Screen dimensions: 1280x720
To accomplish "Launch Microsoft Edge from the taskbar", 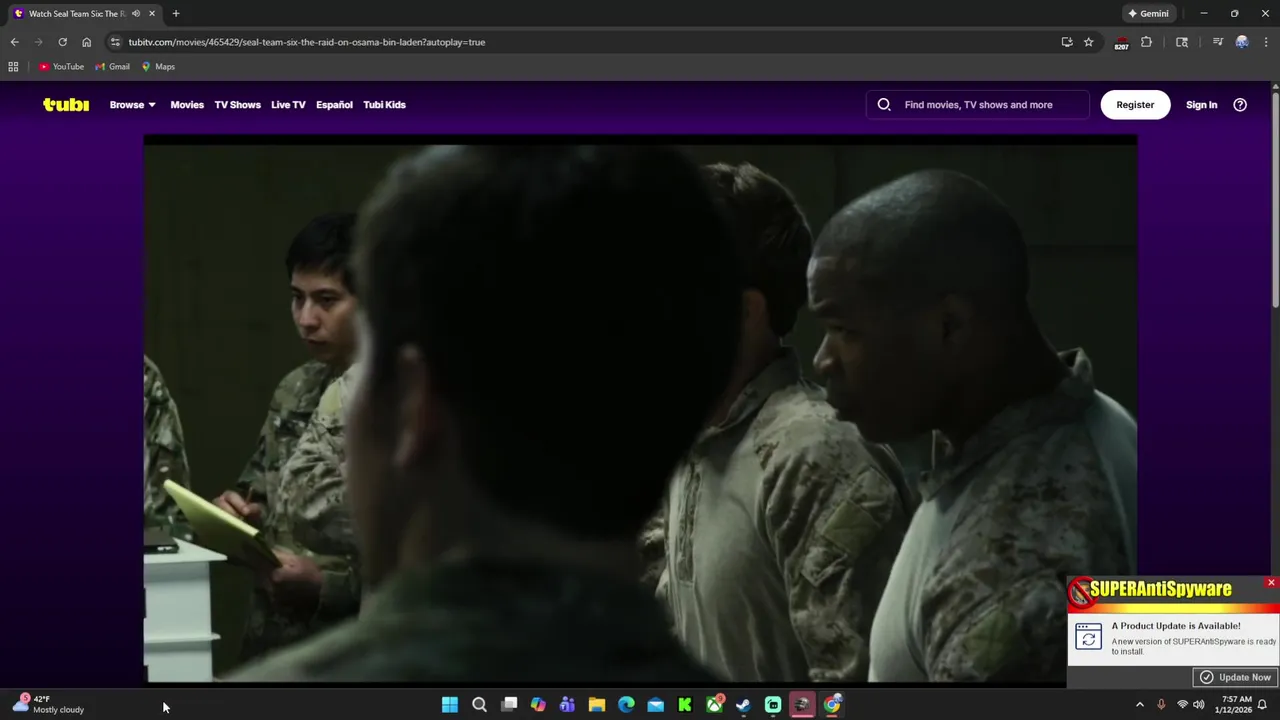I will click(x=626, y=705).
